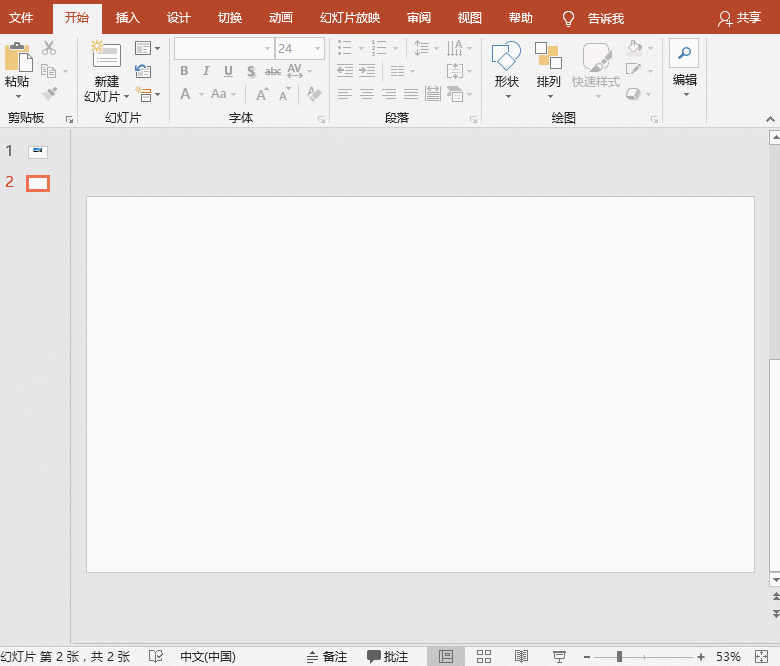Image resolution: width=780 pixels, height=666 pixels.
Task: Click the Share button
Action: (740, 18)
